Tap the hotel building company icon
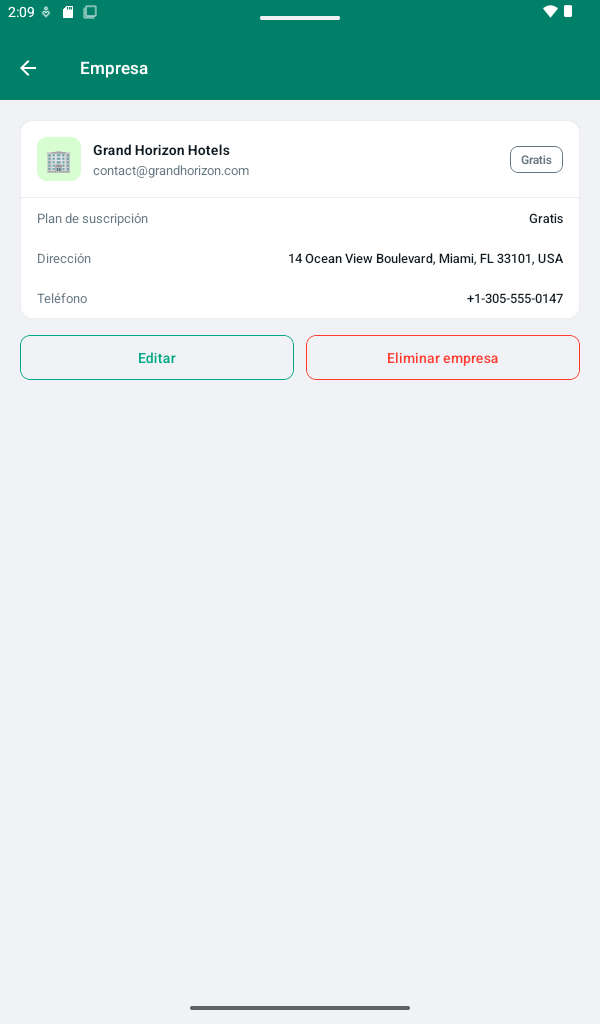The height and width of the screenshot is (1024, 600). coord(59,159)
